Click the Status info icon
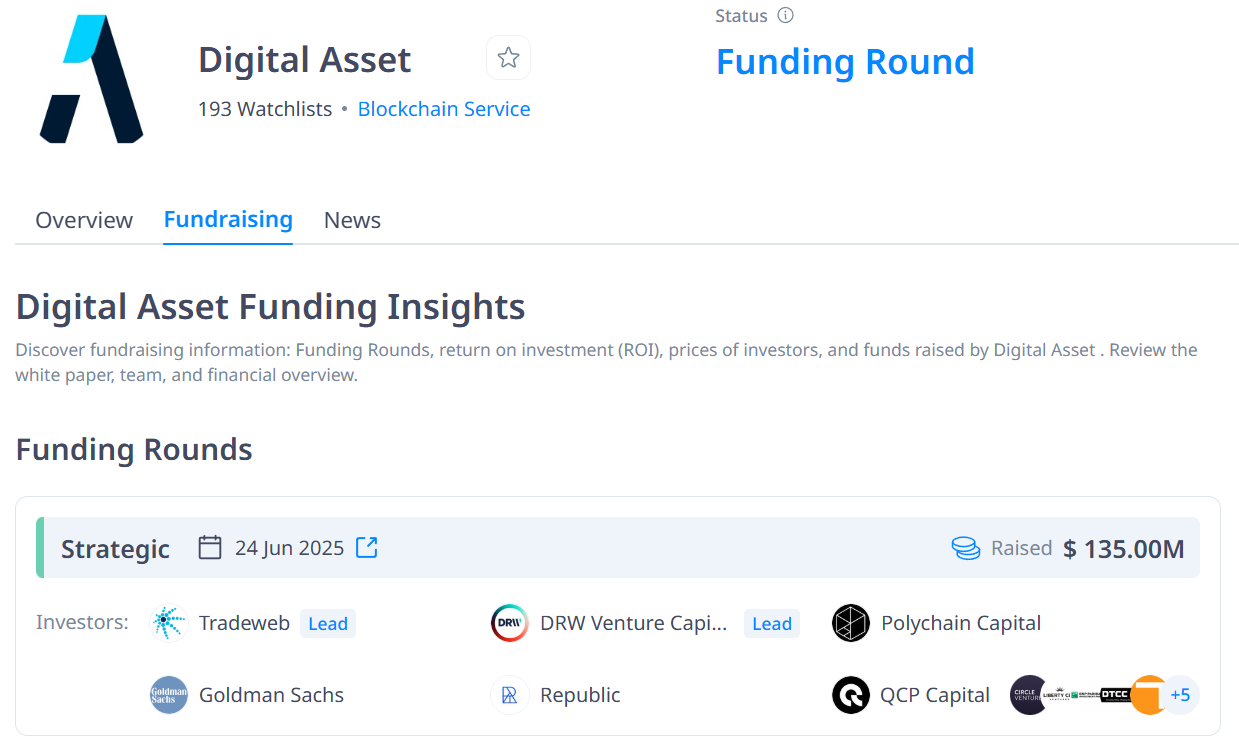The height and width of the screenshot is (744, 1239). point(785,16)
